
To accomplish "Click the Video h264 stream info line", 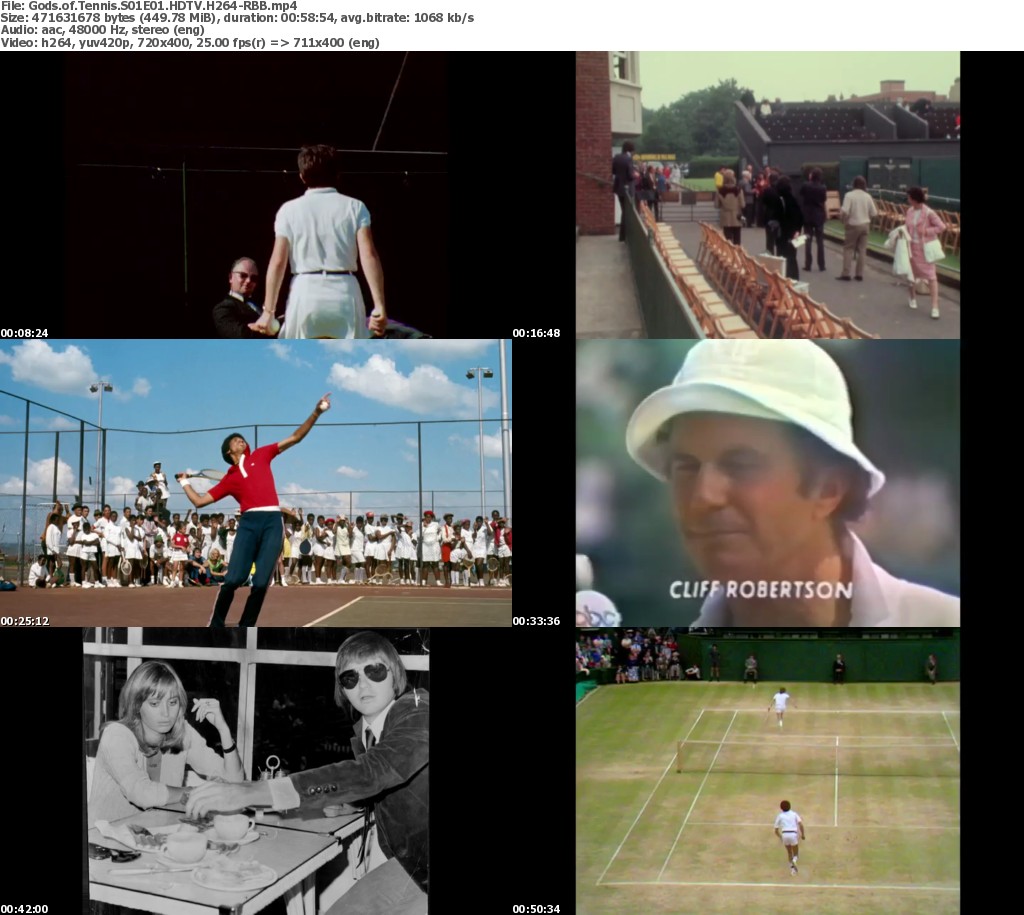I will 190,43.
